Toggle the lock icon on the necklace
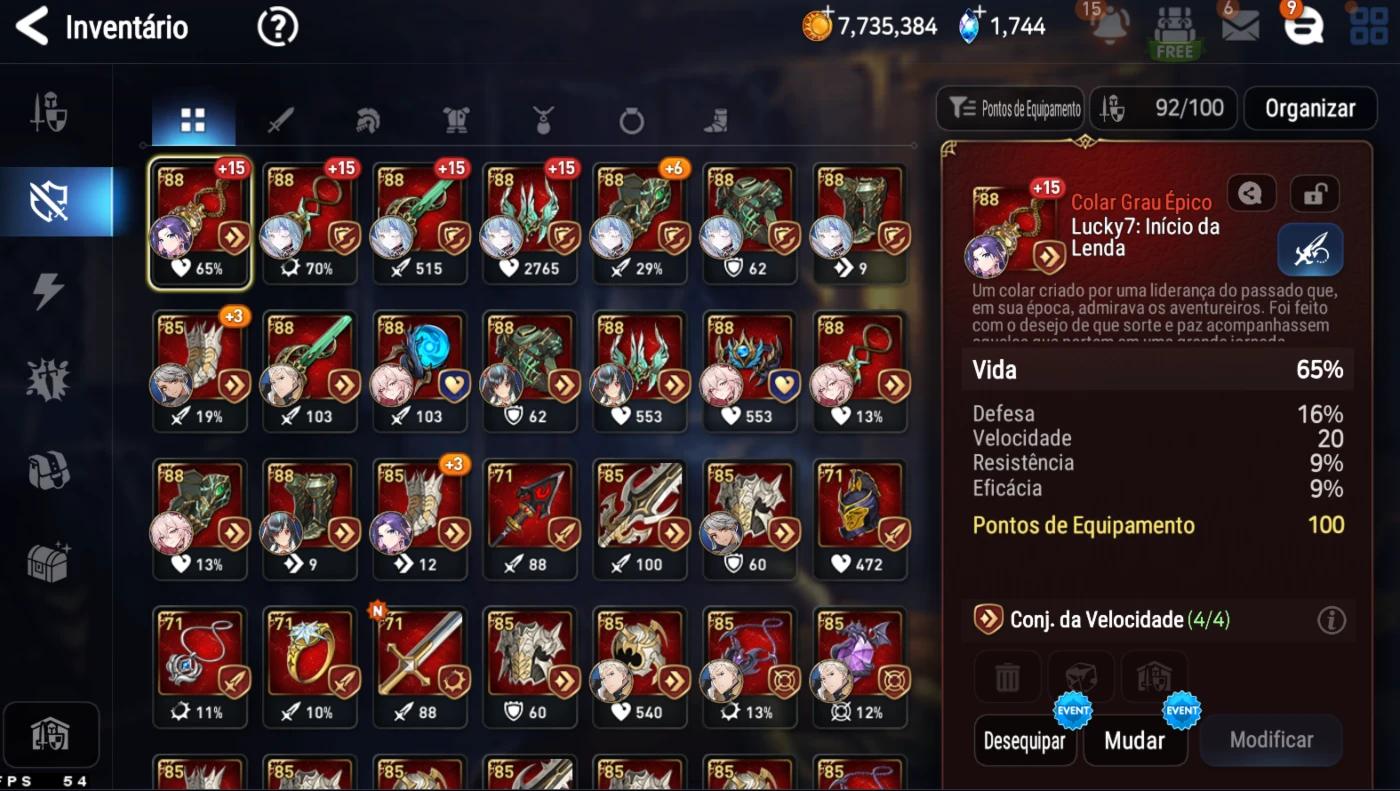Image resolution: width=1400 pixels, height=791 pixels. click(1314, 193)
